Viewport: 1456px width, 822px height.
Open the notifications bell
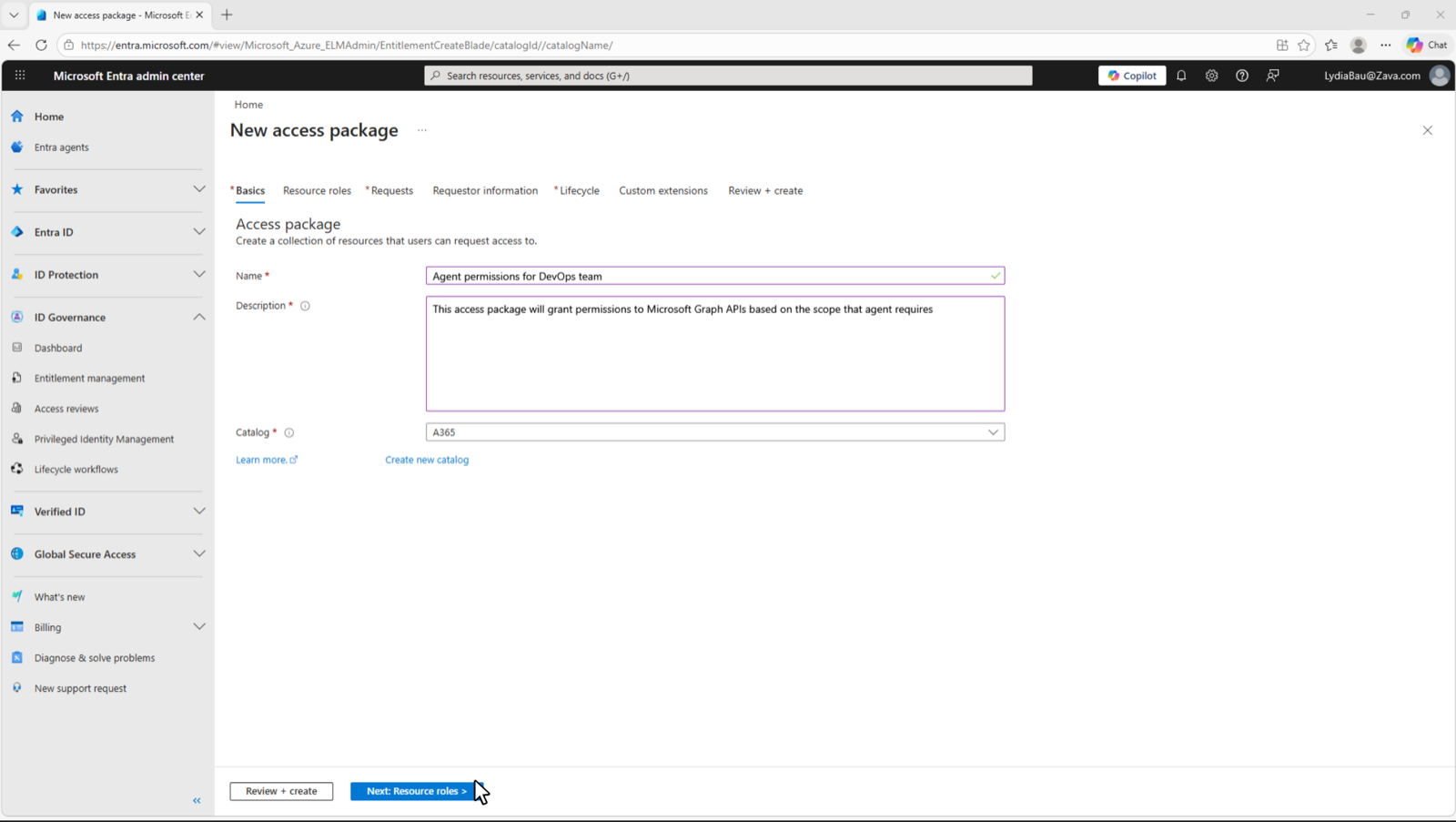click(x=1181, y=76)
